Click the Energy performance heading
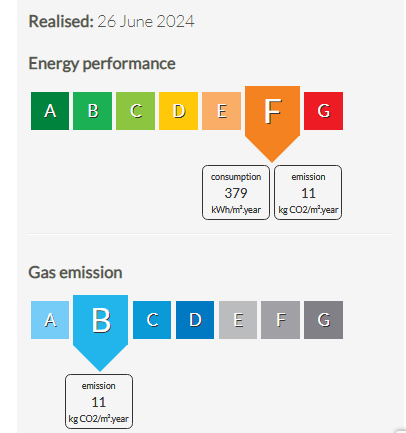The width and height of the screenshot is (406, 433). [102, 64]
